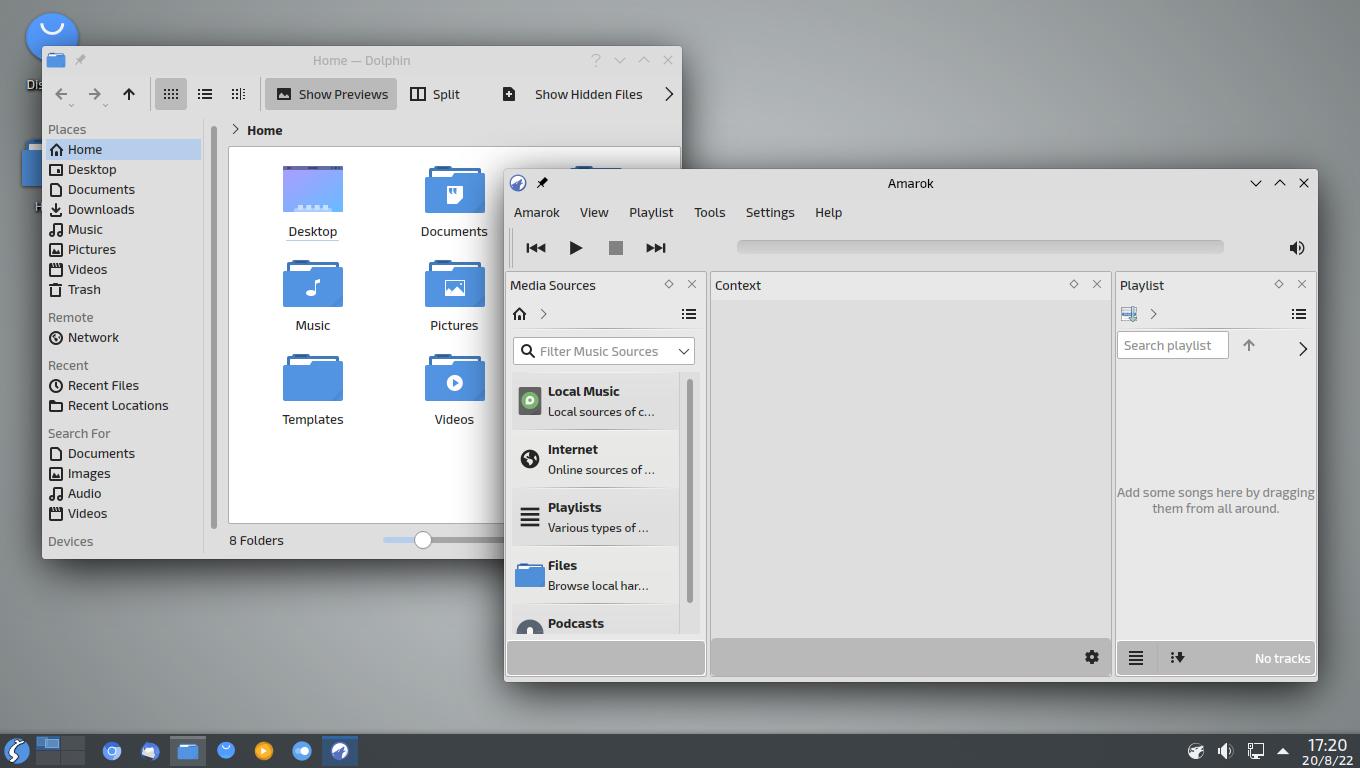Open the View menu in Amarok
The height and width of the screenshot is (768, 1360).
594,212
